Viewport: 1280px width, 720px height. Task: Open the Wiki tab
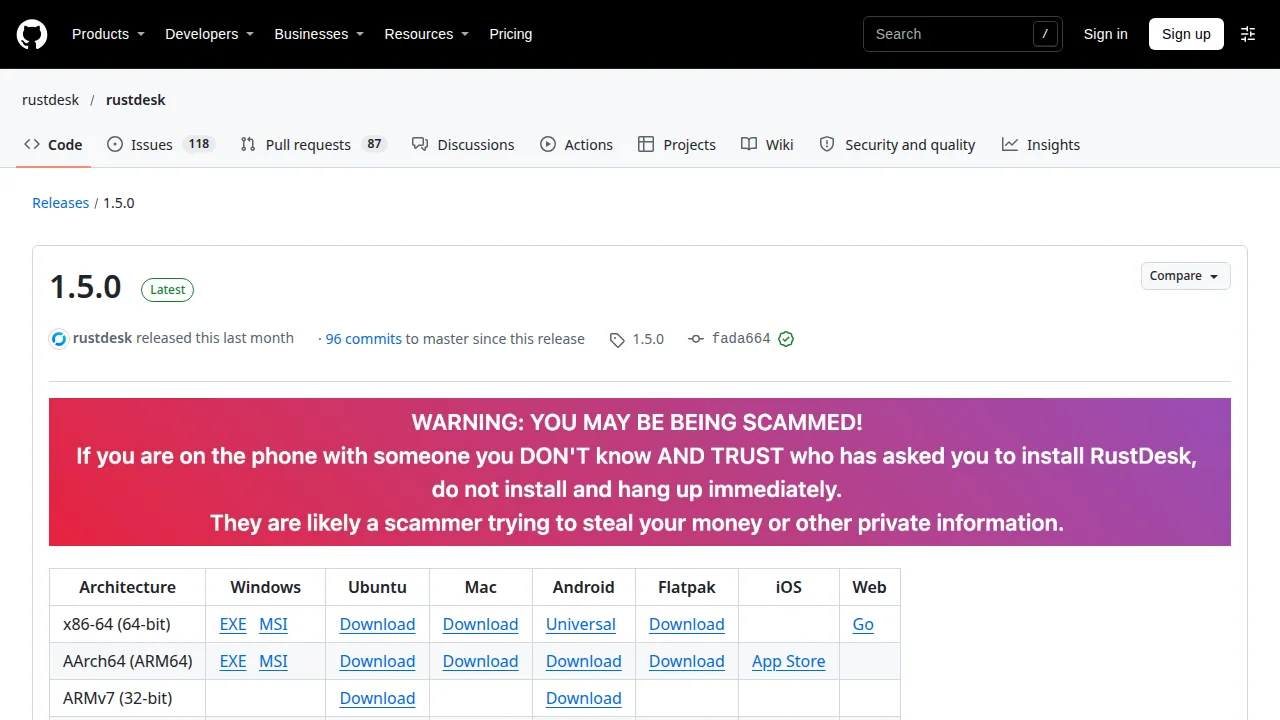coord(767,145)
